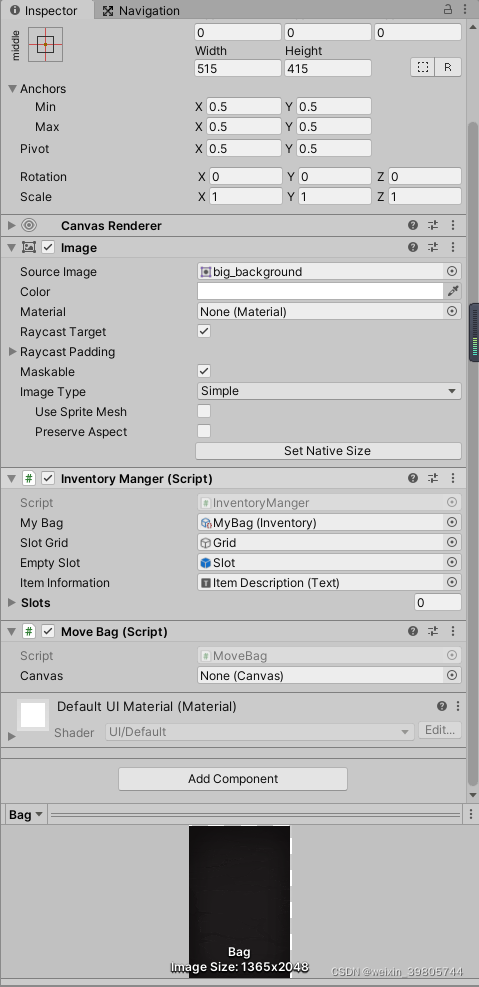Viewport: 479px width, 987px height.
Task: Uncheck the Raycast Target checkbox
Action: 204,331
